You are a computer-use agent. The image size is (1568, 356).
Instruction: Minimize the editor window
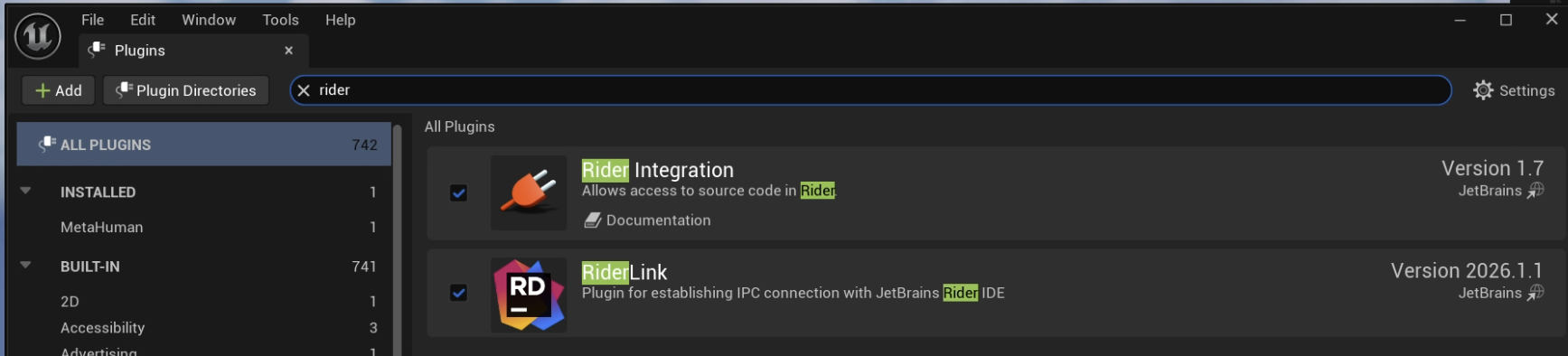1460,20
